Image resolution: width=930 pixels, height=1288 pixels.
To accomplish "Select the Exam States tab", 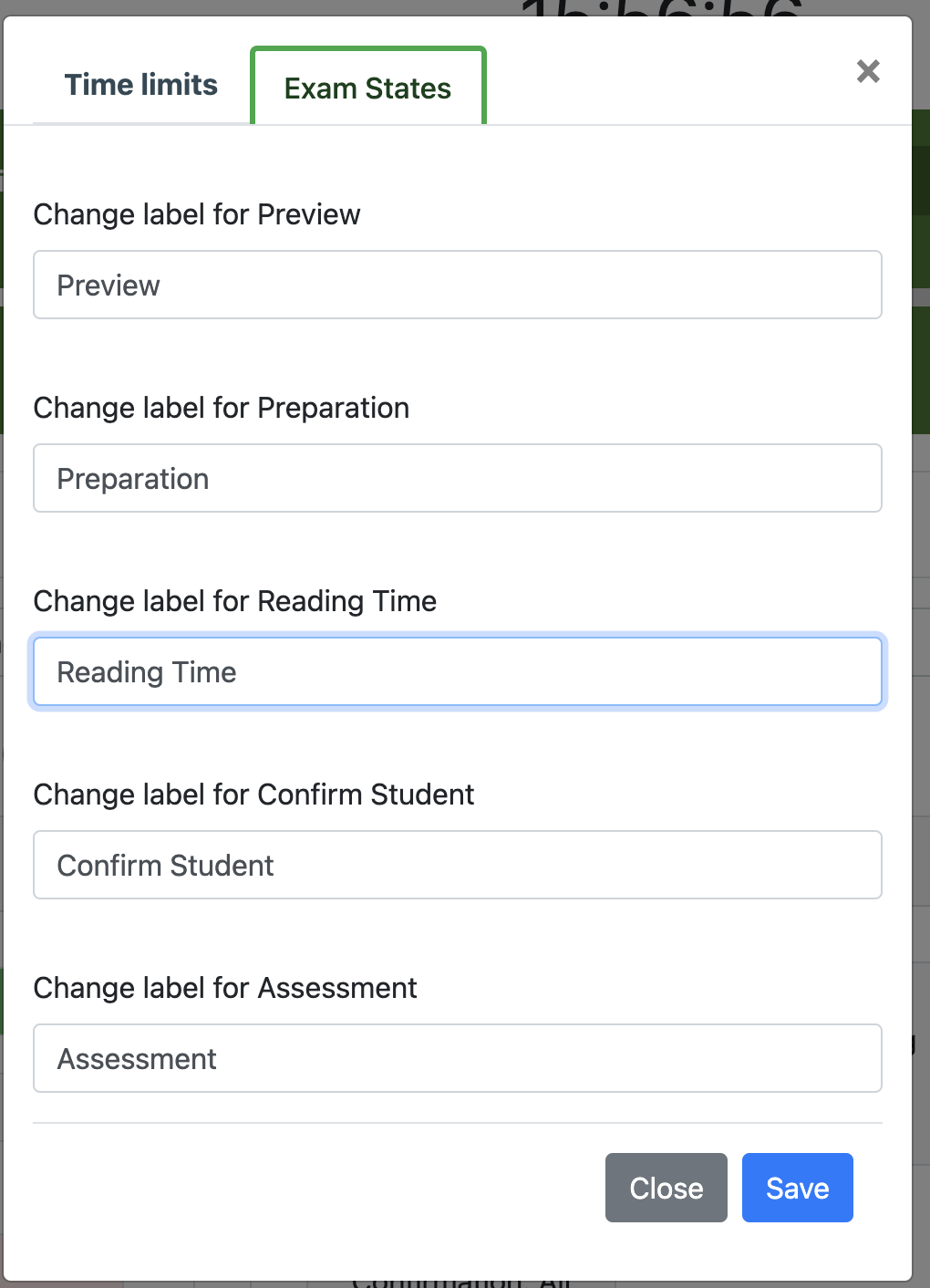I will point(368,87).
